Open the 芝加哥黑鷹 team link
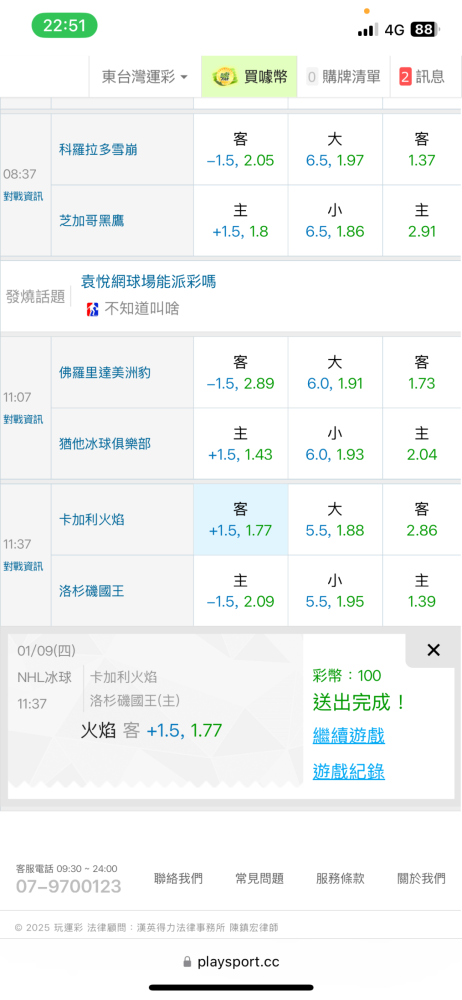The width and height of the screenshot is (462, 1000). [91, 221]
